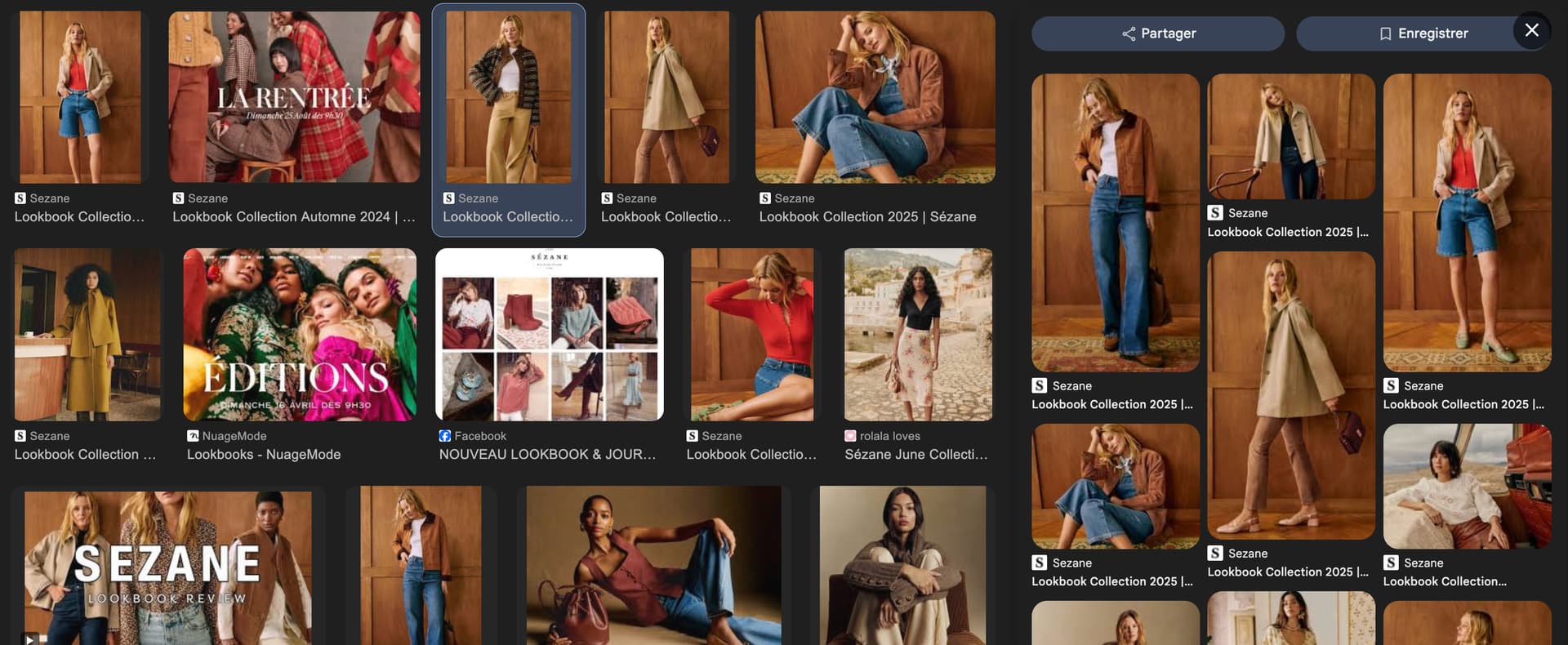Viewport: 1568px width, 645px height.
Task: Open side panel image with red car
Action: (x=1467, y=486)
